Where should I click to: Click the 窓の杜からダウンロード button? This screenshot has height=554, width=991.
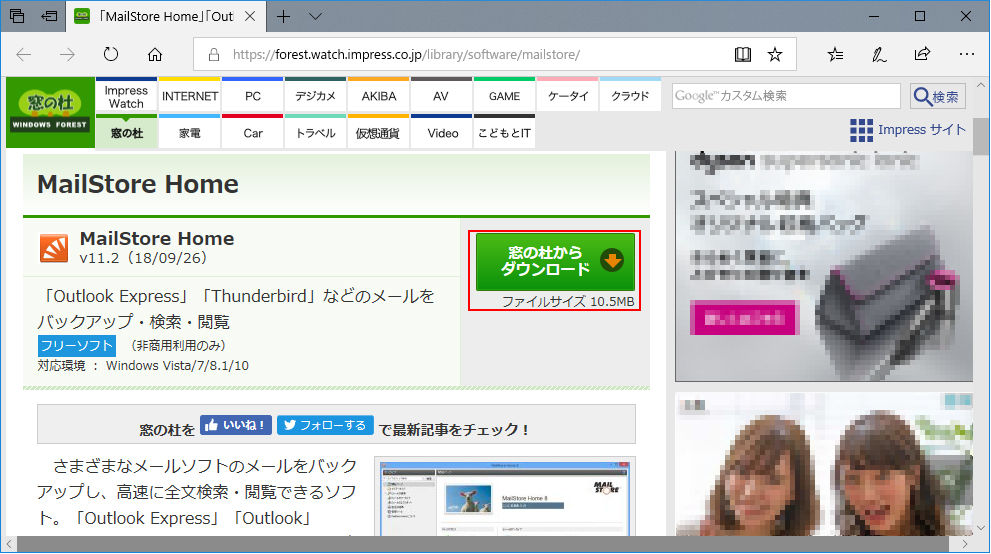pos(555,261)
